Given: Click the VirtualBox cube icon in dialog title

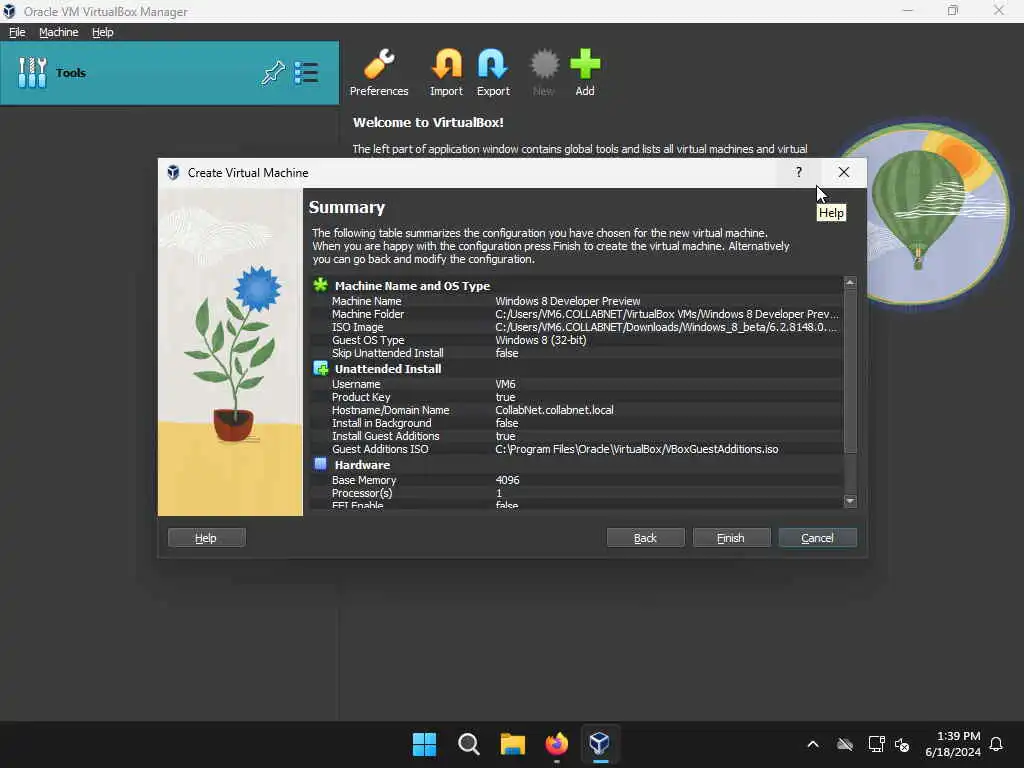Looking at the screenshot, I should pyautogui.click(x=173, y=172).
